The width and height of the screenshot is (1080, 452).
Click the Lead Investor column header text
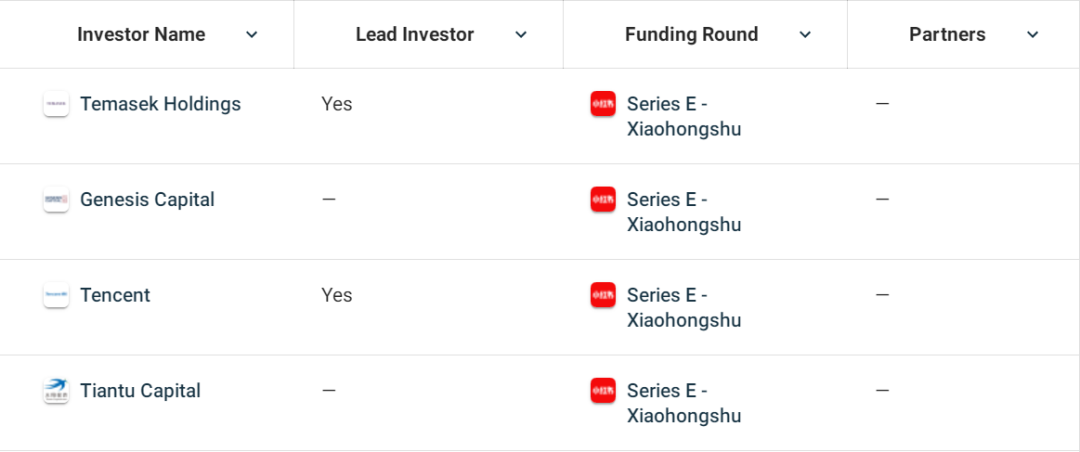click(x=415, y=35)
